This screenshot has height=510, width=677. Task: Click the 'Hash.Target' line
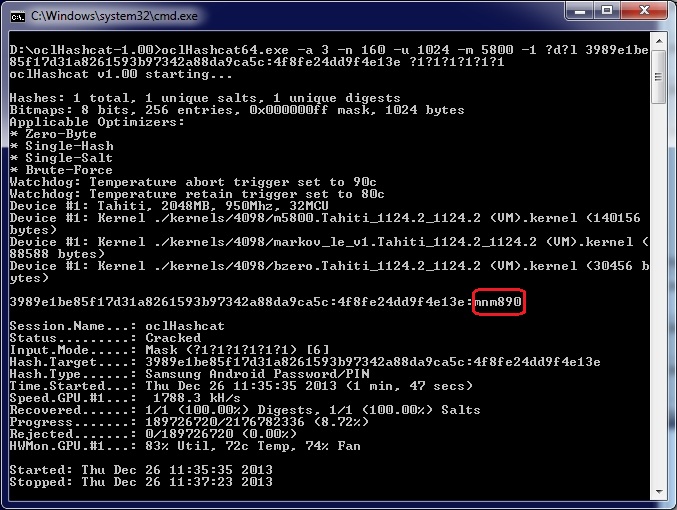click(x=305, y=362)
